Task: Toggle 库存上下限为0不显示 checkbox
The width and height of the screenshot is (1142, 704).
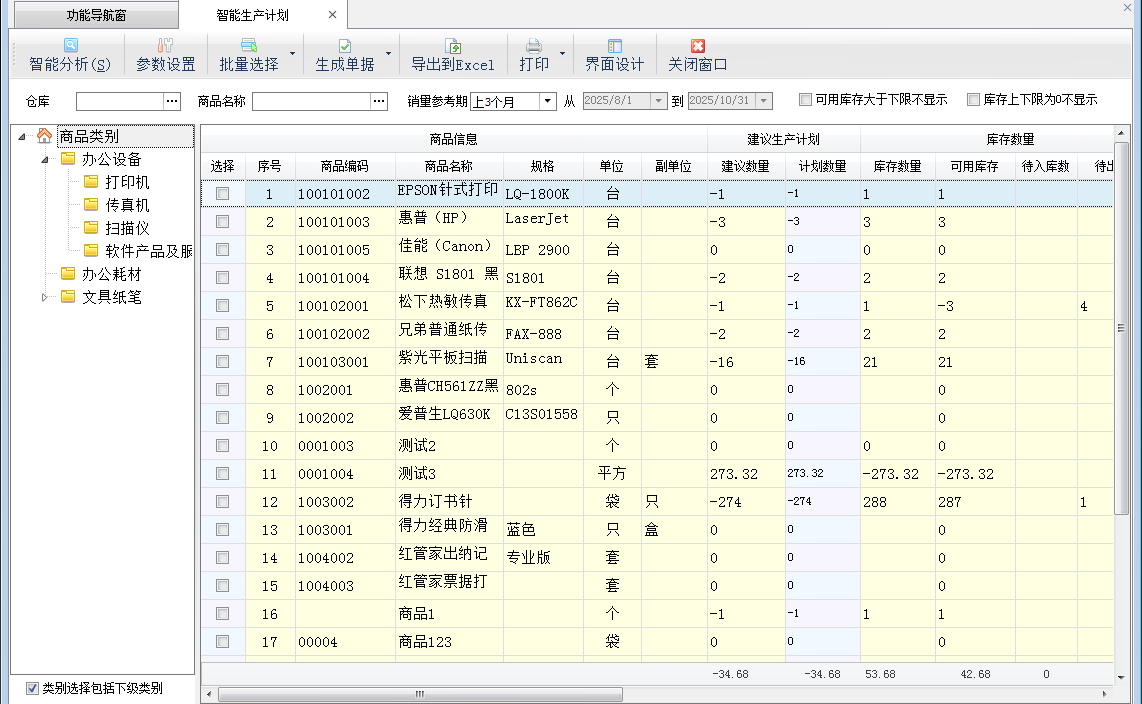Action: [x=974, y=100]
